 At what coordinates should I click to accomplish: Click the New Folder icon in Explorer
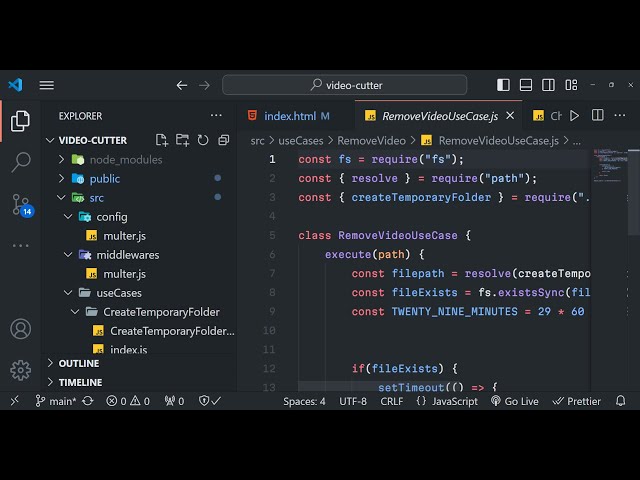(182, 140)
